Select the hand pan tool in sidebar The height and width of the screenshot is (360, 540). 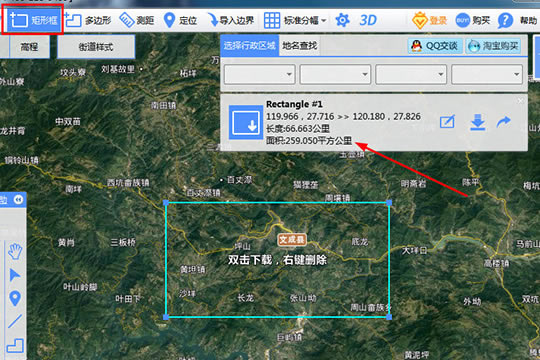(15, 251)
